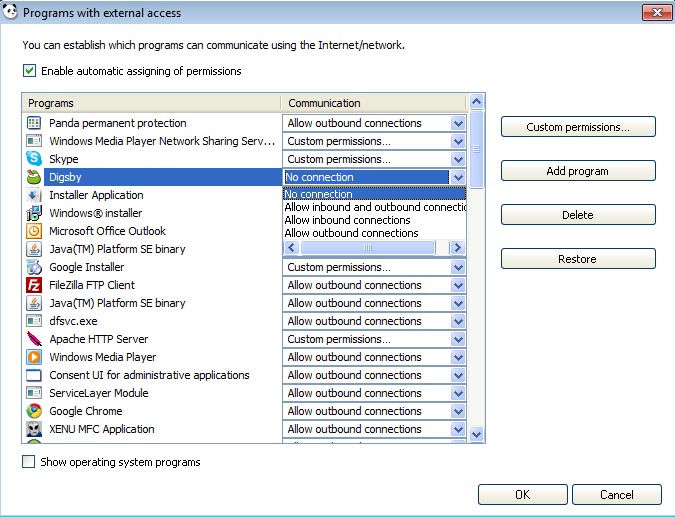
Task: Click the Communication column header
Action: click(x=374, y=103)
